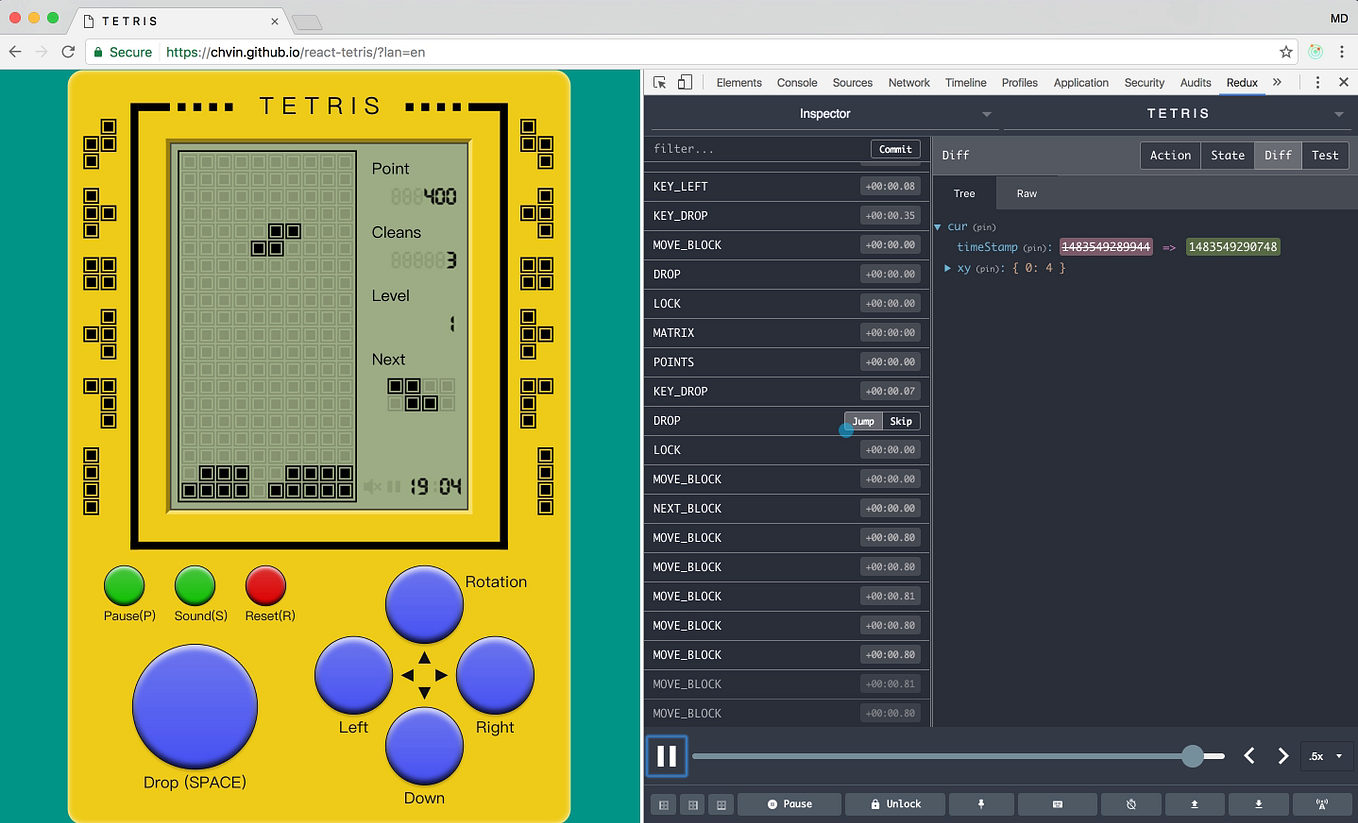Open the Inspector monitor dropdown
The height and width of the screenshot is (823, 1358).
824,114
